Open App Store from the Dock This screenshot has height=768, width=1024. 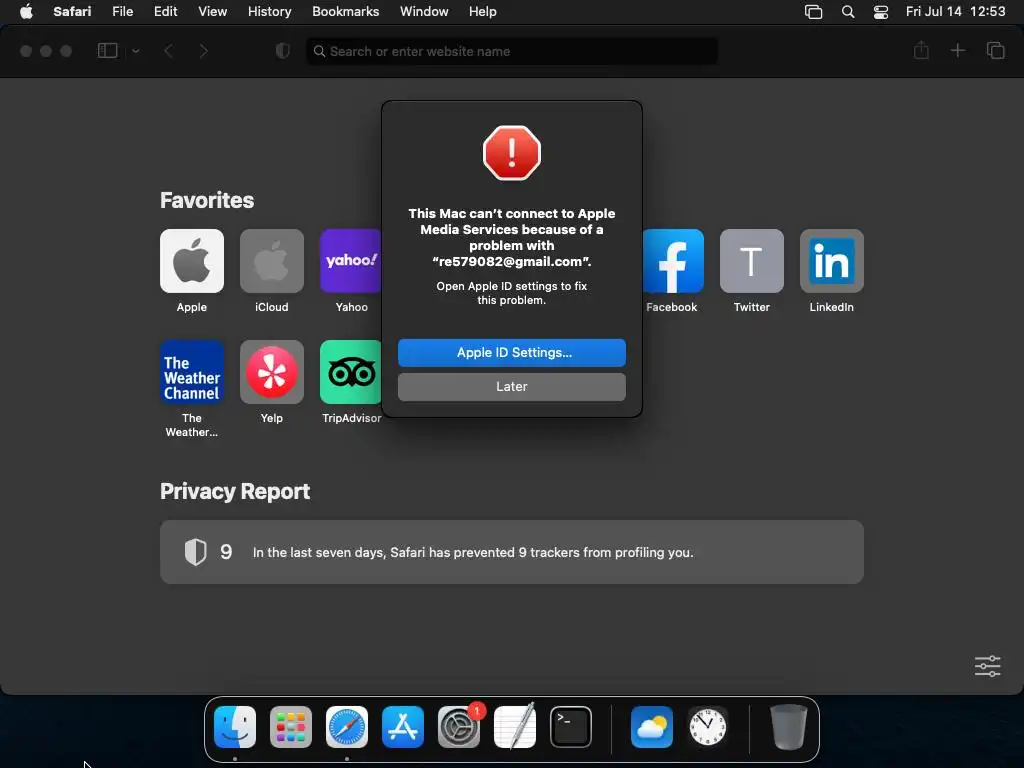click(403, 727)
